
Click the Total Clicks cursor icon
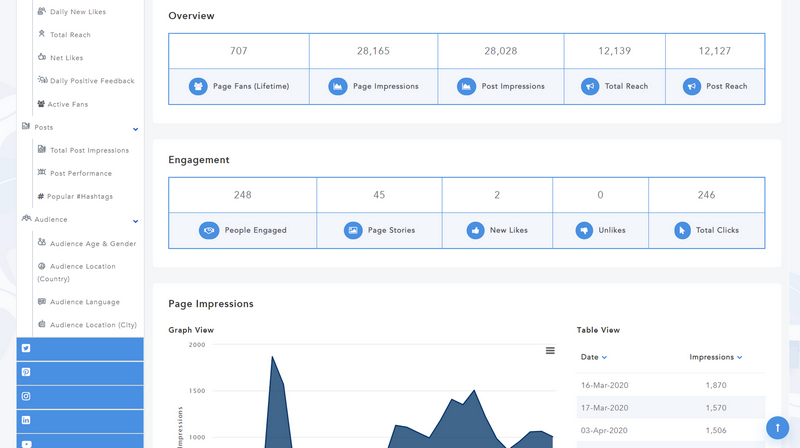point(682,230)
